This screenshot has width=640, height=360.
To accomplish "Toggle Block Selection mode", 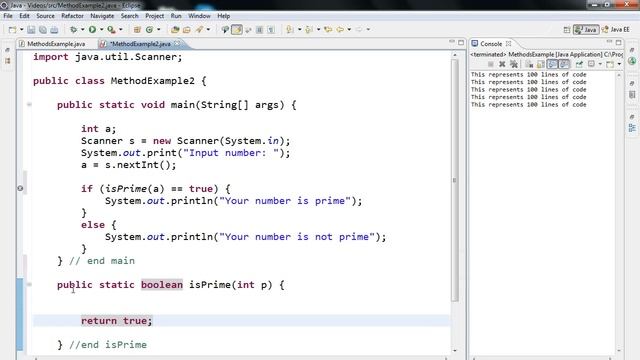I will tap(259, 29).
